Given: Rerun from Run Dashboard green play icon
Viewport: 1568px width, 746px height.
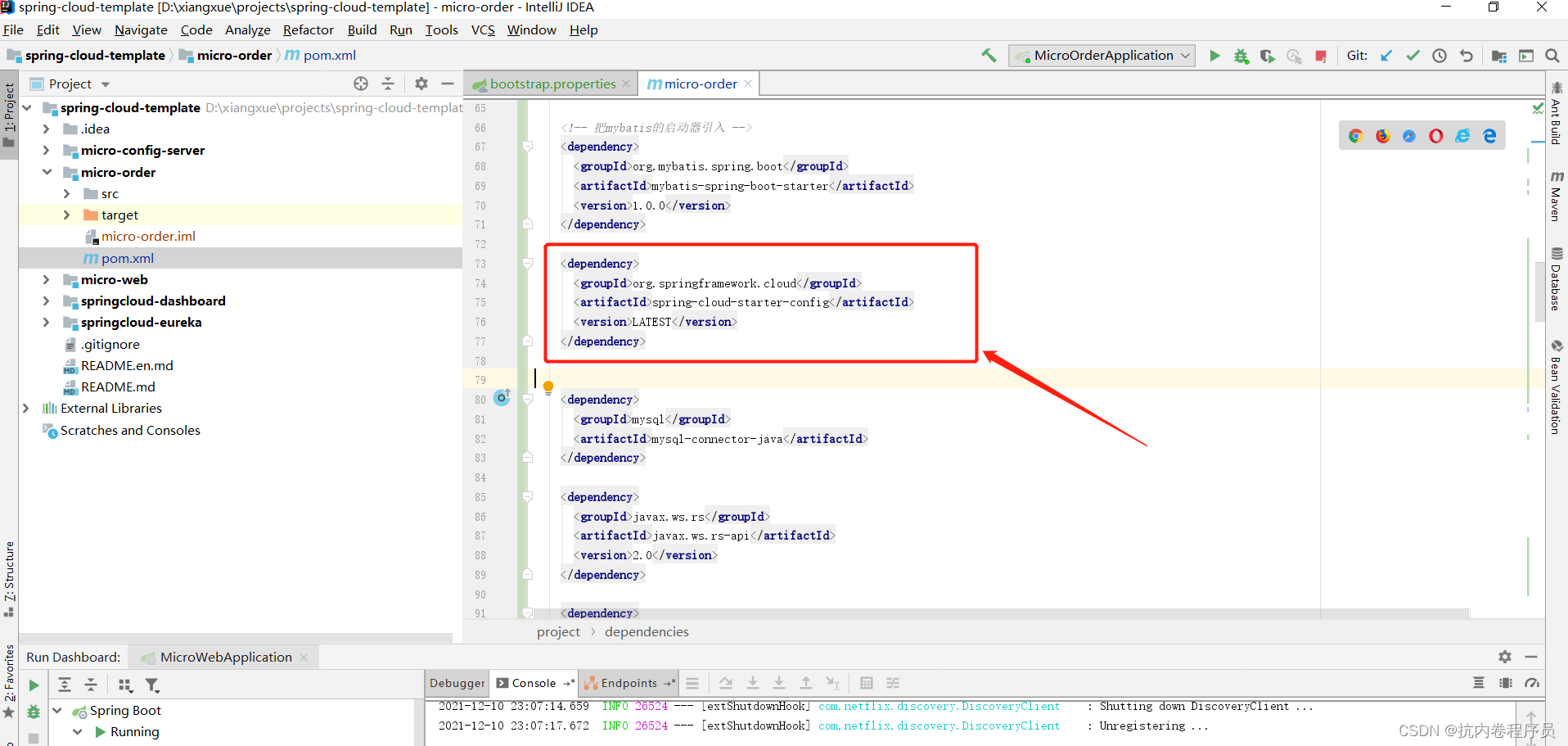Looking at the screenshot, I should (x=34, y=685).
